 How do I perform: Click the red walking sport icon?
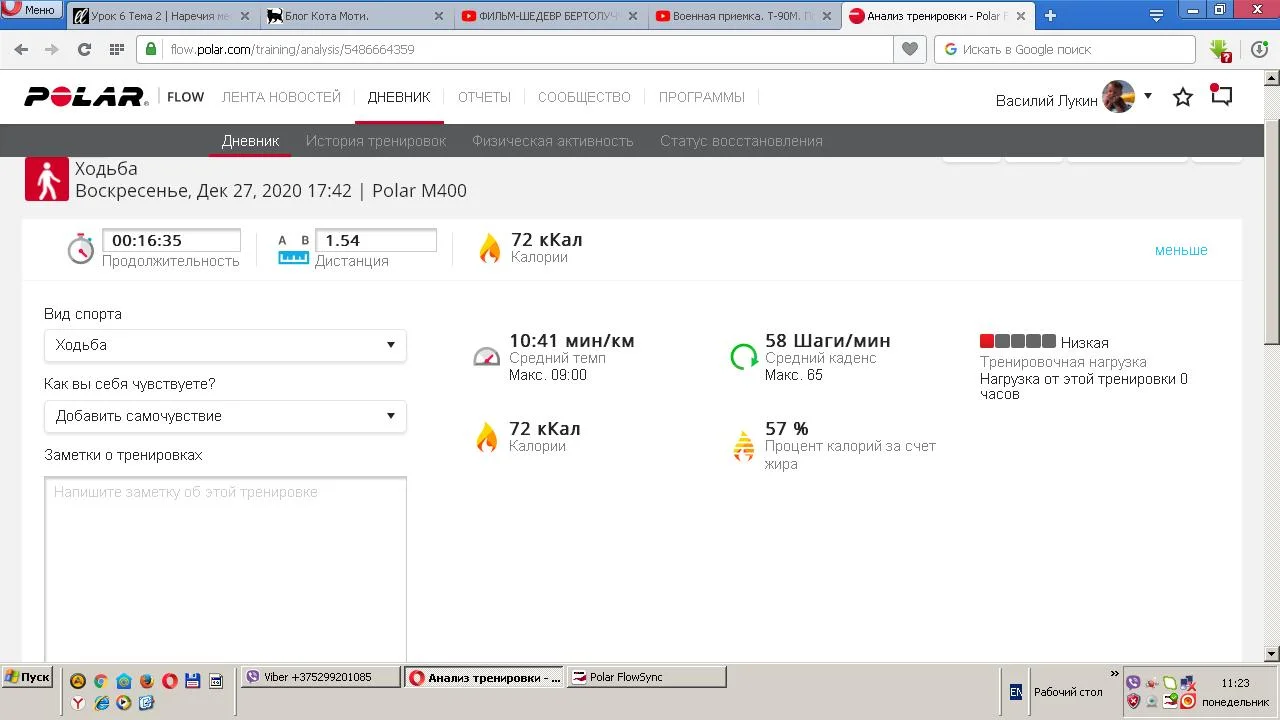(x=47, y=179)
